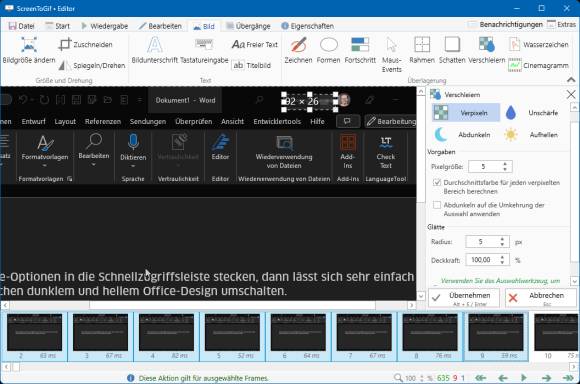The height and width of the screenshot is (384, 580).
Task: Click Übernehmen to apply
Action: click(x=464, y=298)
